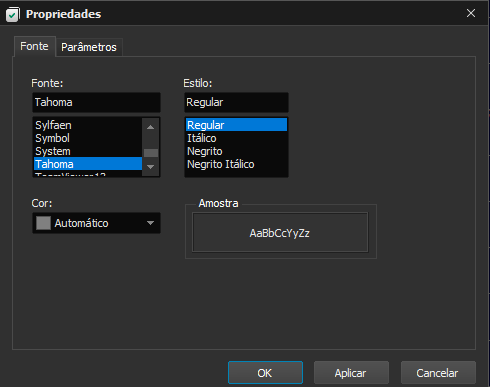Click the font list scroll up arrow
This screenshot has width=490, height=387.
[x=151, y=127]
